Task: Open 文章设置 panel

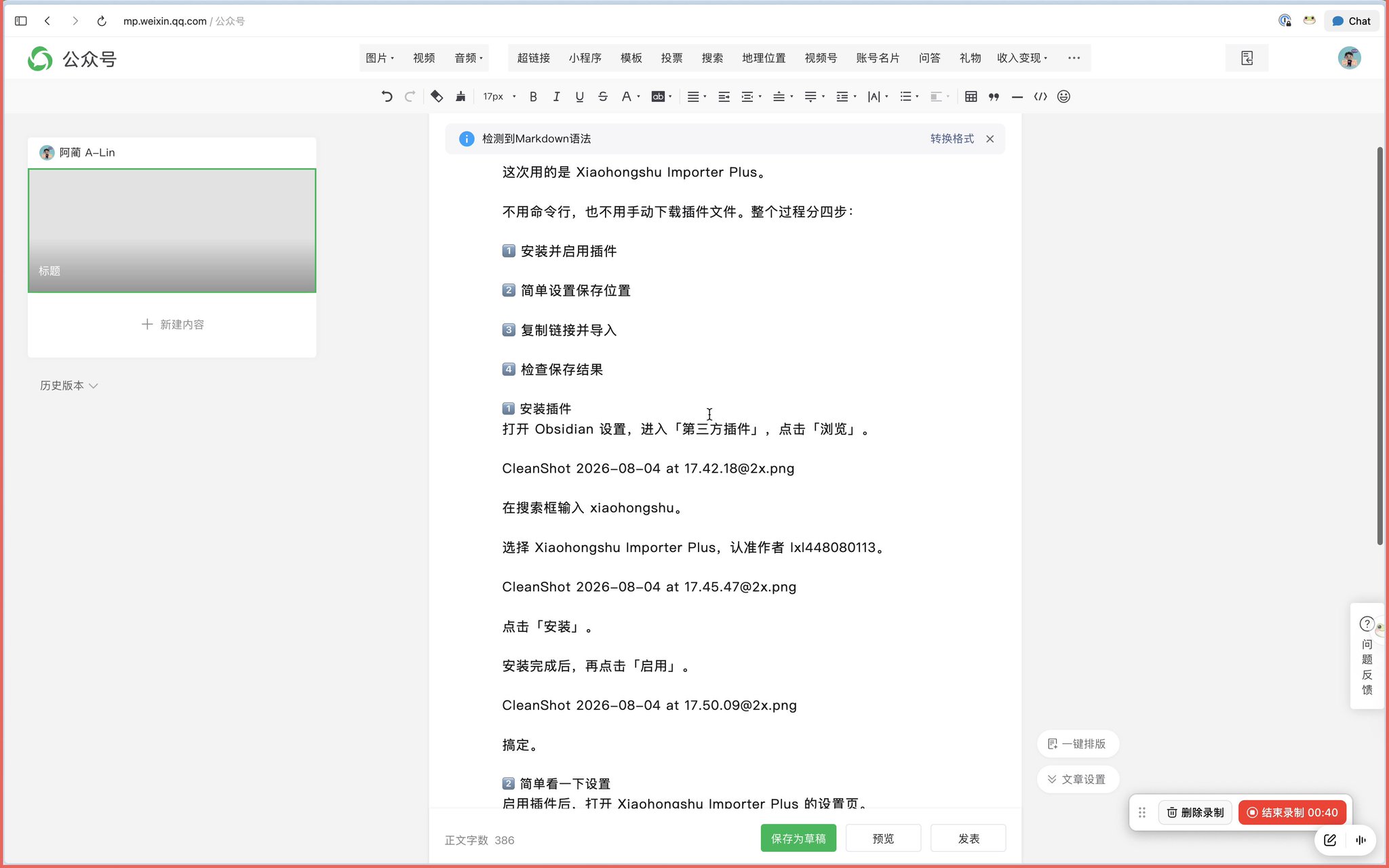Action: [1078, 779]
